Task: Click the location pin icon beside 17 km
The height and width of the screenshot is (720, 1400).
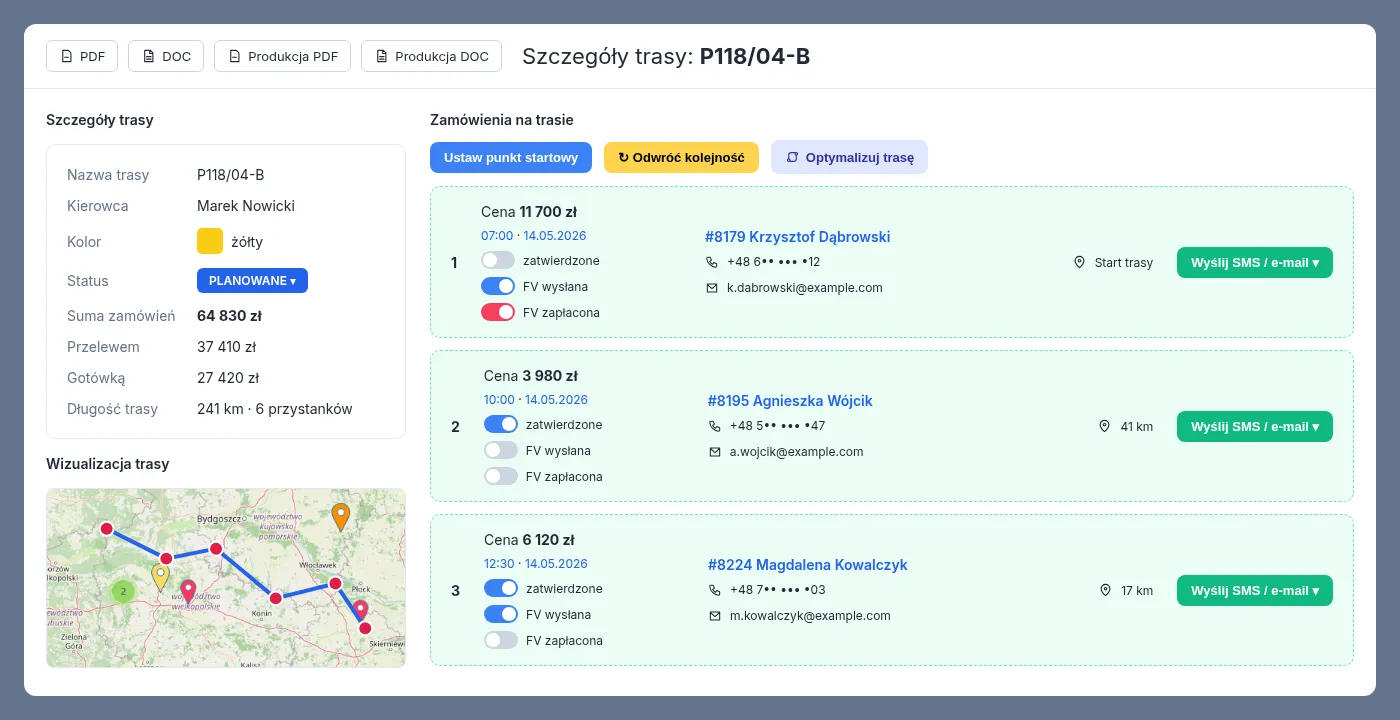Action: click(x=1105, y=590)
